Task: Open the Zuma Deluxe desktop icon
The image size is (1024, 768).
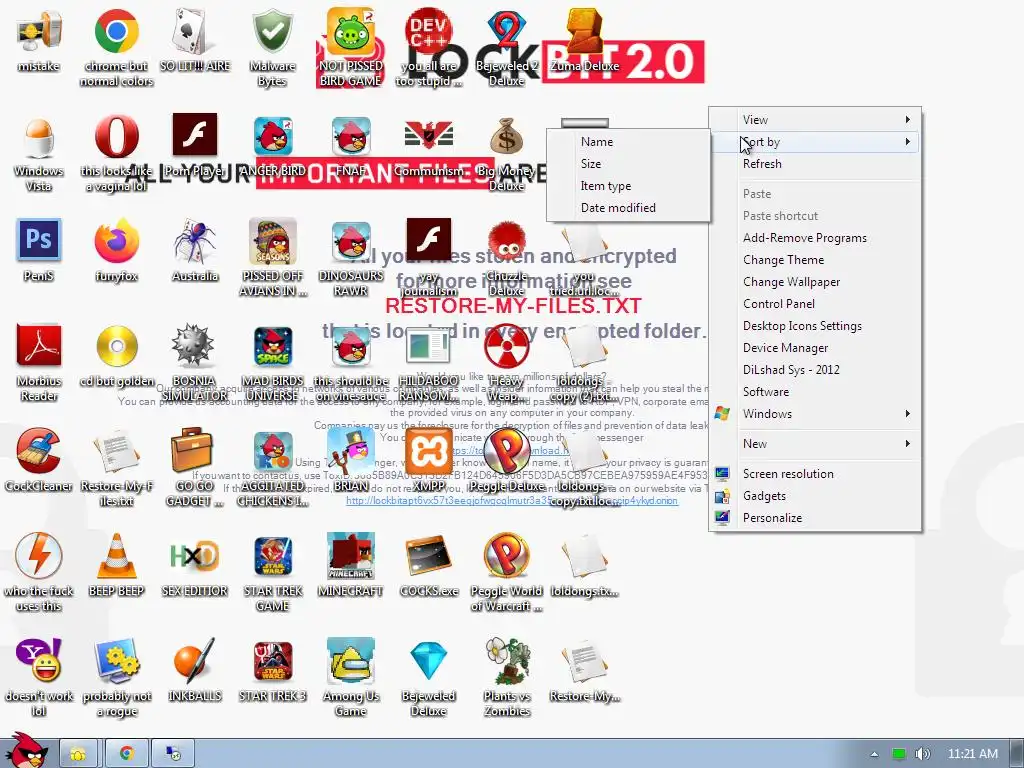Action: tap(584, 40)
